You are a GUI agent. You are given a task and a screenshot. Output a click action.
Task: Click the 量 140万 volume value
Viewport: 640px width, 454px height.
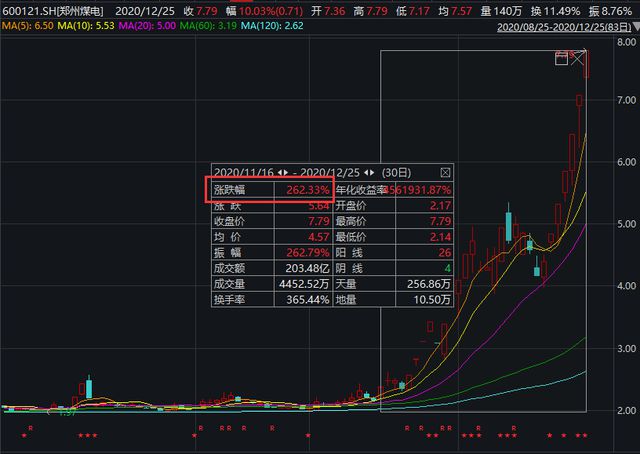(501, 11)
